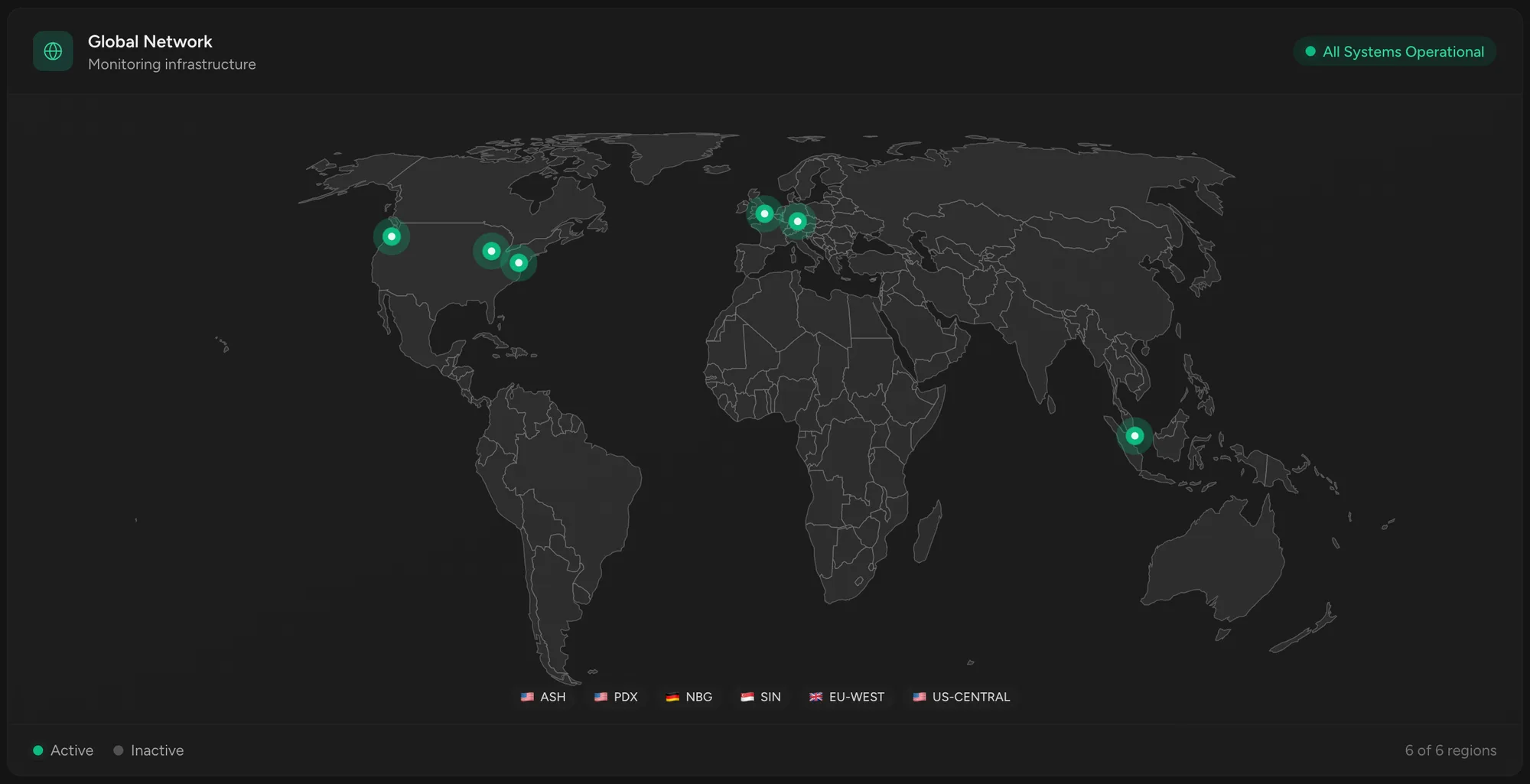The height and width of the screenshot is (784, 1530).
Task: Click the Active legend entry
Action: coord(63,750)
